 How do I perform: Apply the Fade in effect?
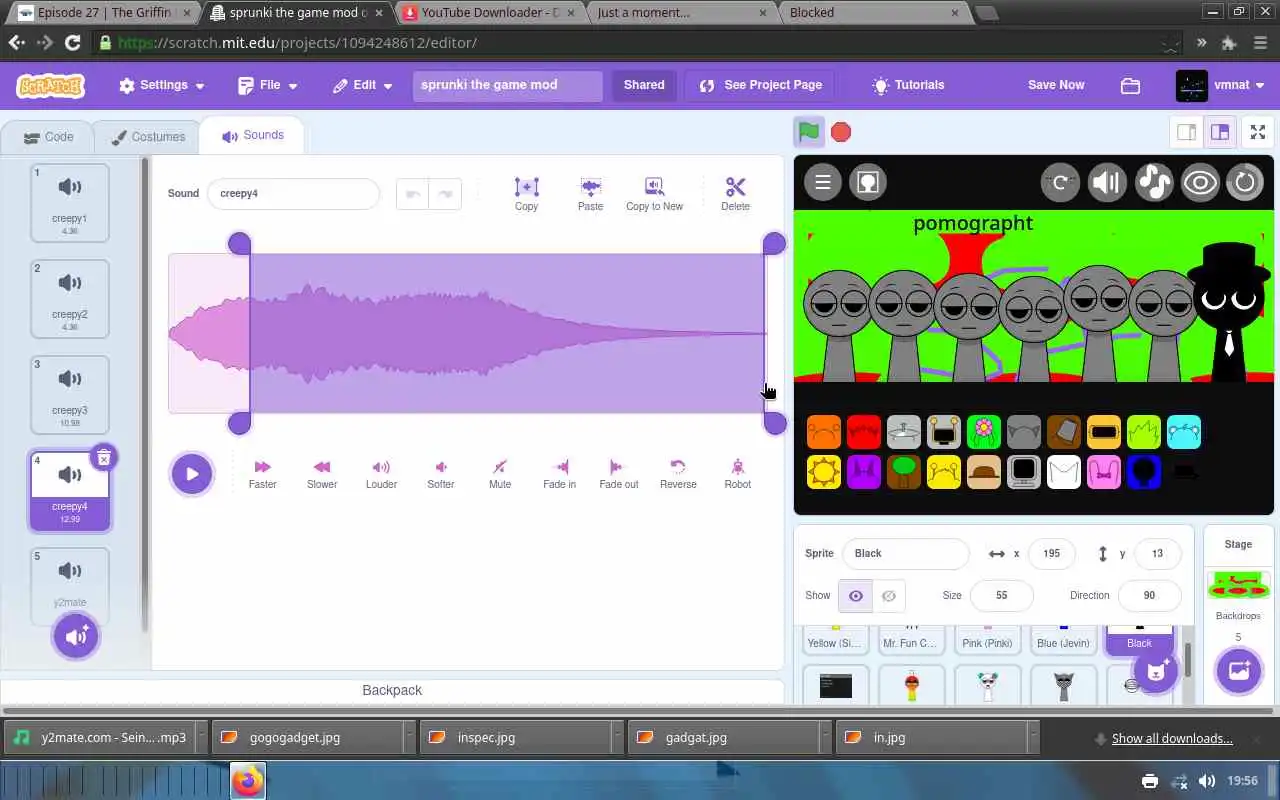point(559,474)
